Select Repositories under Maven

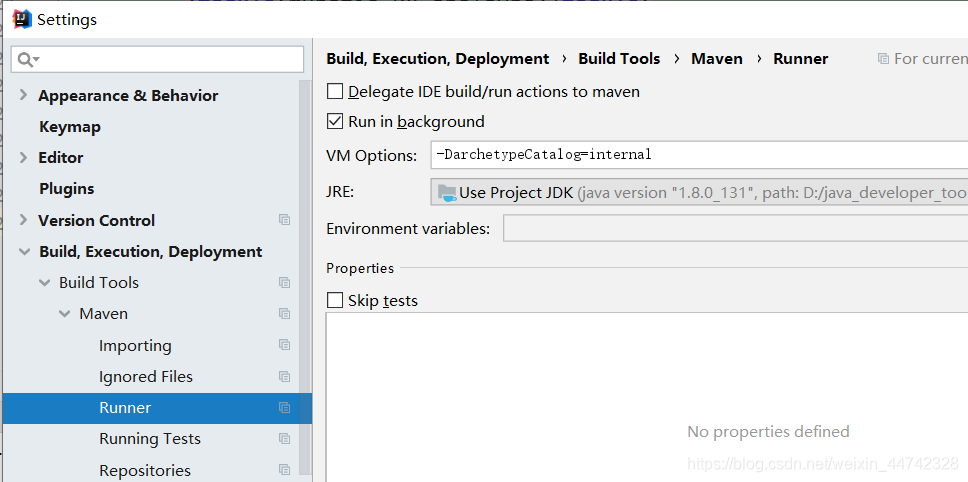coord(145,470)
